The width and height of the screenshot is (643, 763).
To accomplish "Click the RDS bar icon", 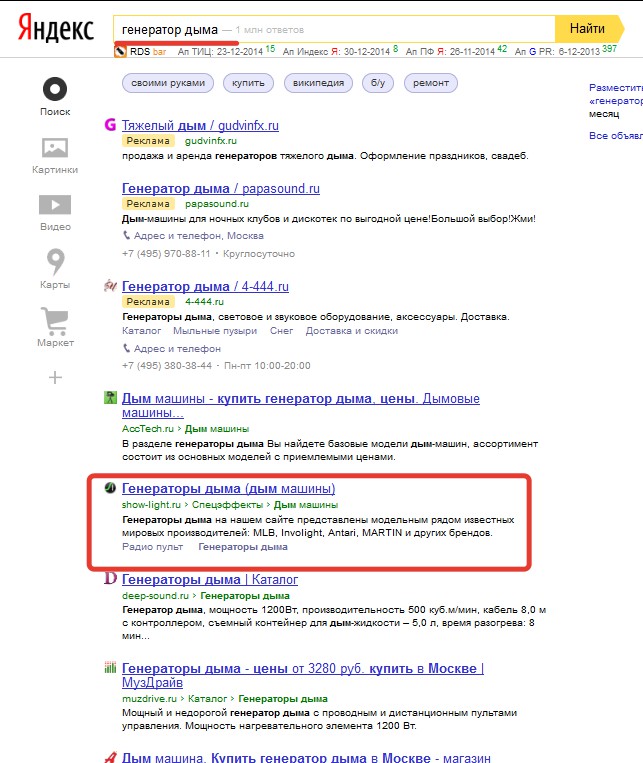I will tap(120, 51).
